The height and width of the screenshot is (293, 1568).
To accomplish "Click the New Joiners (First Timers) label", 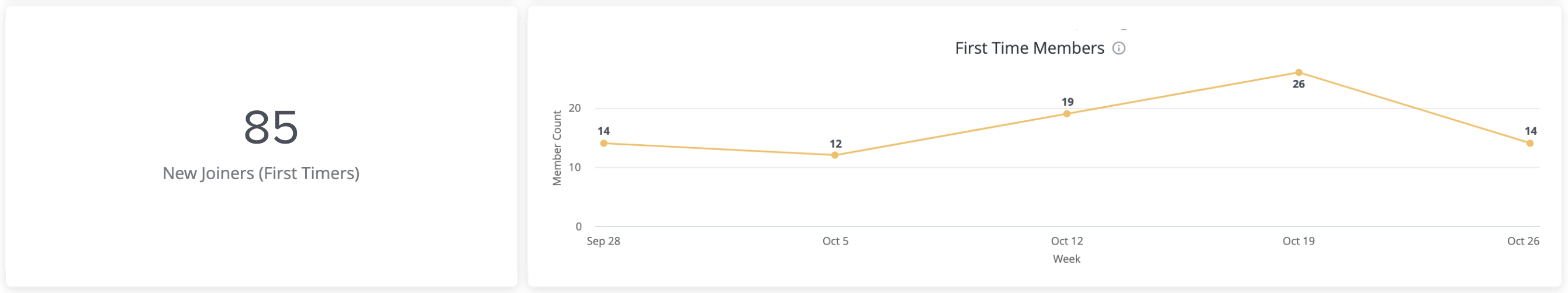I will pyautogui.click(x=261, y=173).
